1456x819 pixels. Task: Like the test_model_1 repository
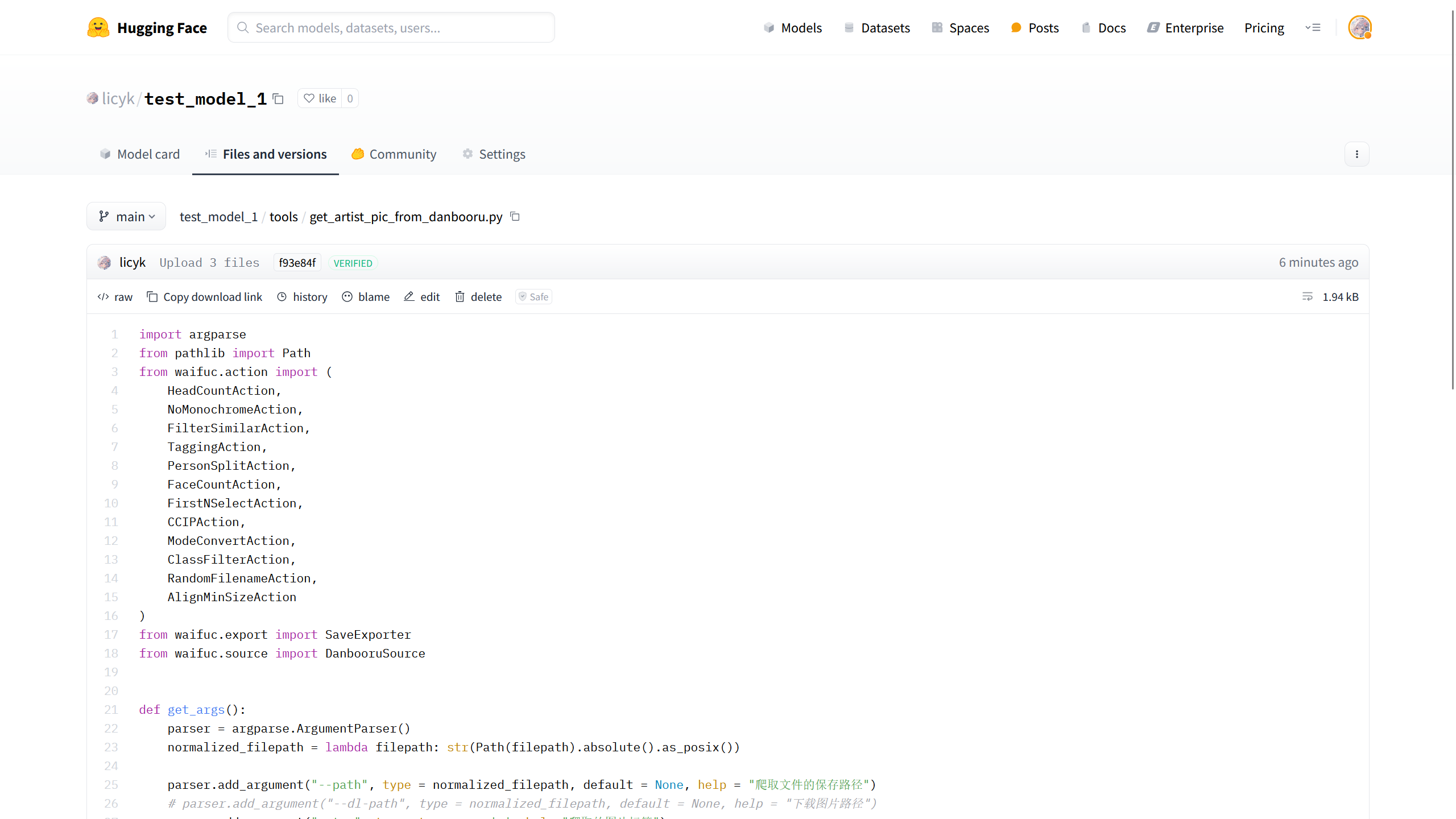[320, 98]
